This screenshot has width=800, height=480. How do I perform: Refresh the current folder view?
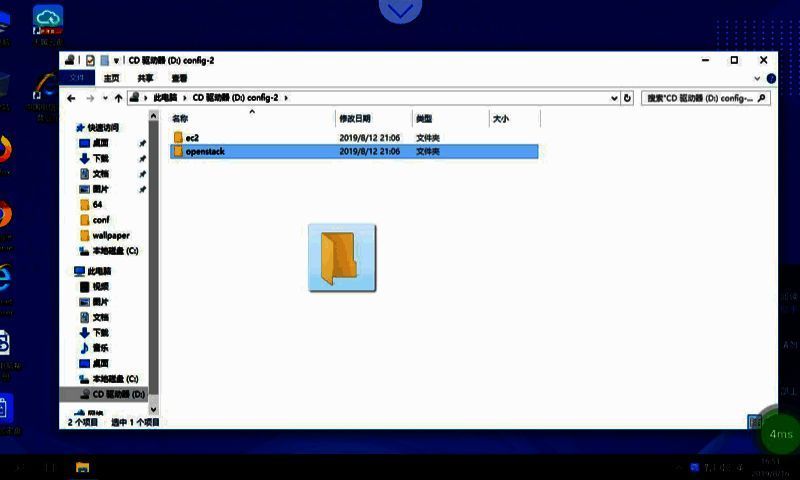[627, 98]
